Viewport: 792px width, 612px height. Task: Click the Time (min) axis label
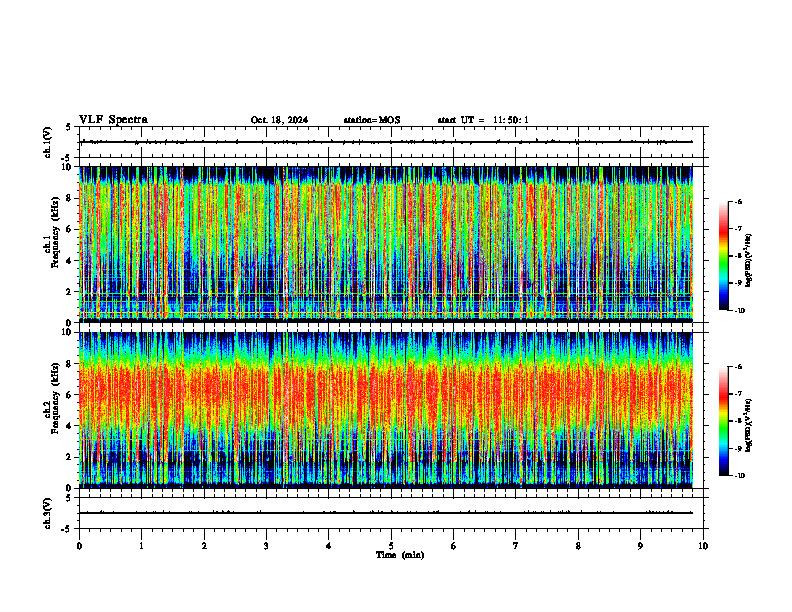(400, 555)
